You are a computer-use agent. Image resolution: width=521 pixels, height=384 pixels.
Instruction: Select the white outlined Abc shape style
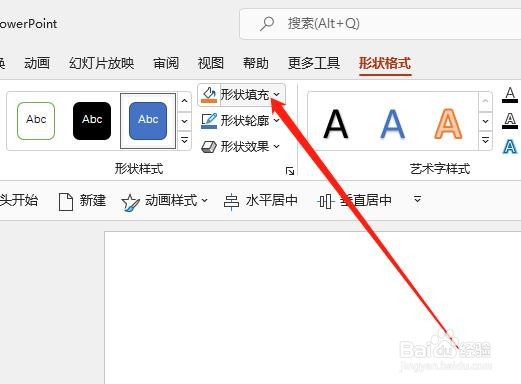click(x=36, y=121)
